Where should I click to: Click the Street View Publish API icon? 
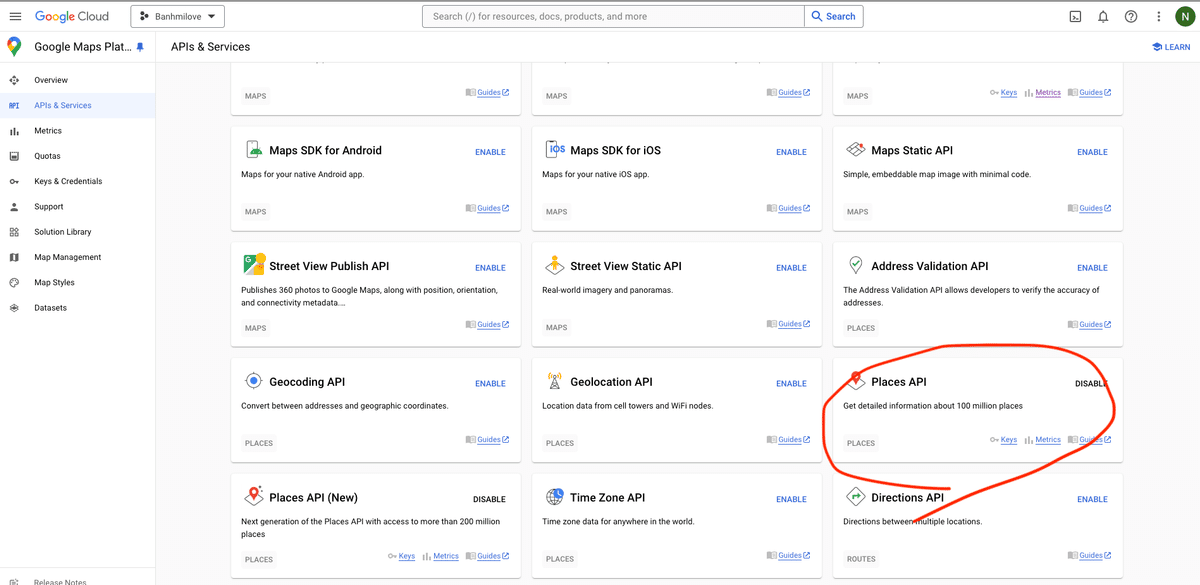point(253,265)
